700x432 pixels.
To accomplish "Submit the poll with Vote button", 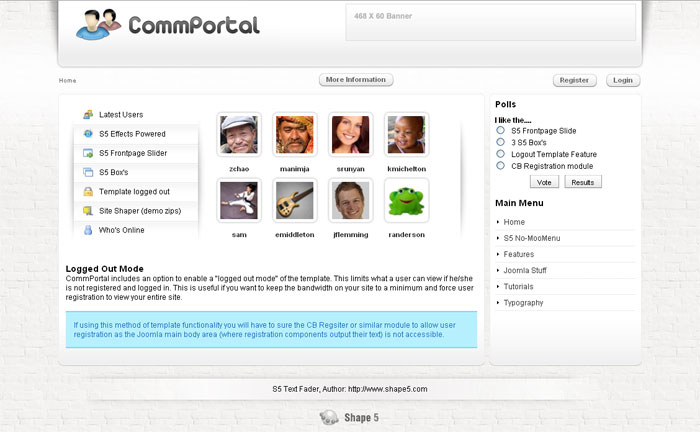I will tap(544, 182).
